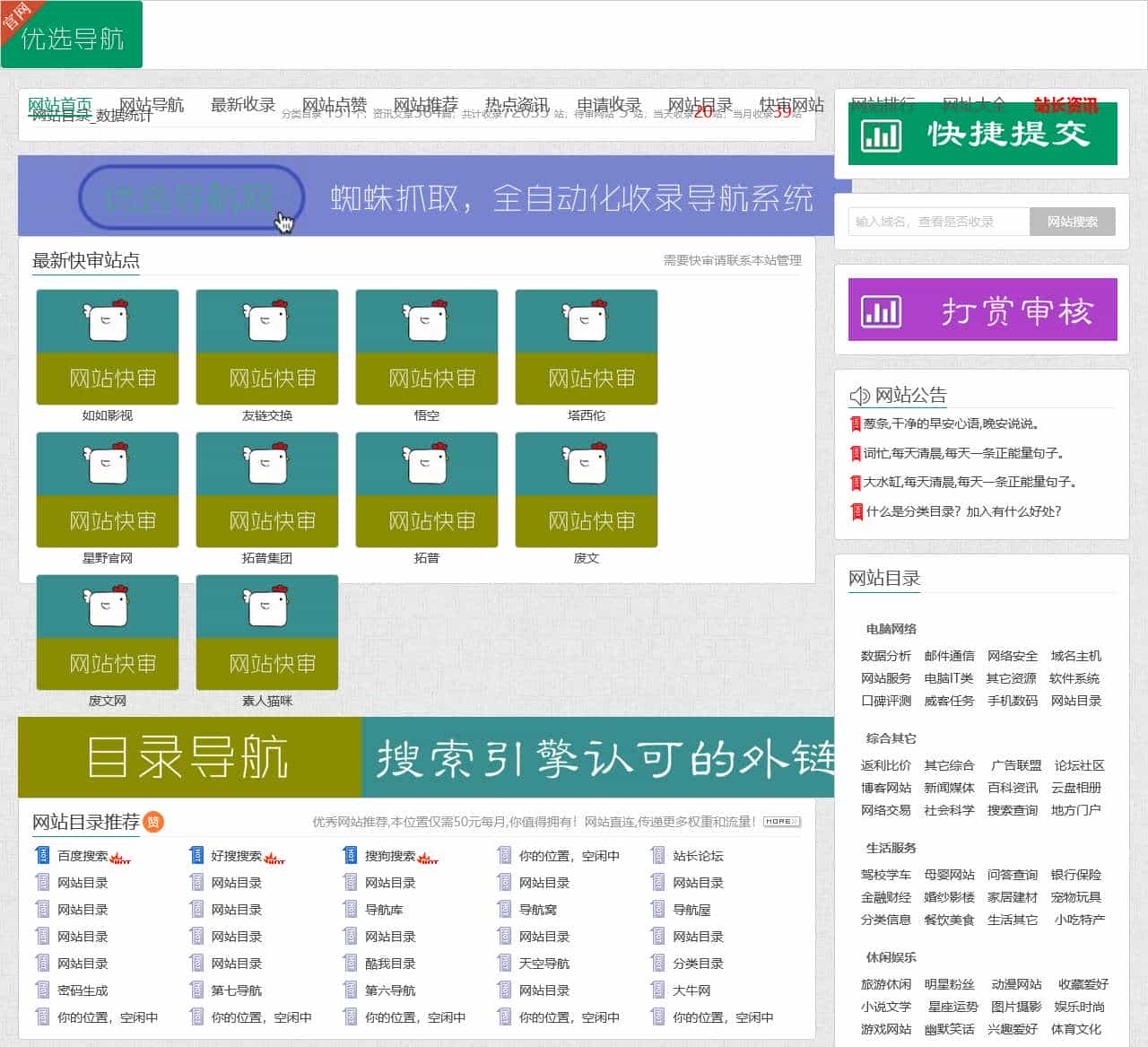Open the 数据分析 category link
Image resolution: width=1148 pixels, height=1047 pixels.
(885, 656)
